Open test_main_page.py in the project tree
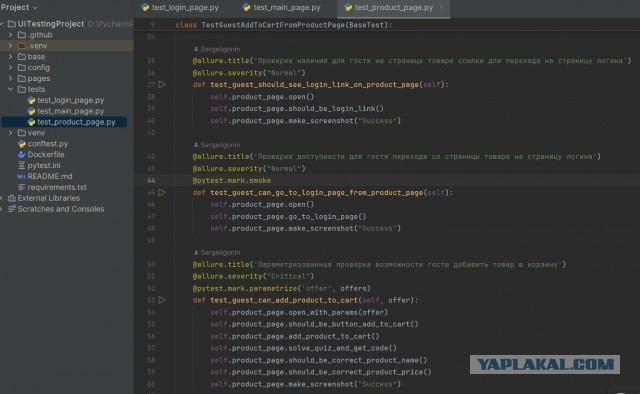Screen dimensions: 640x394 tap(71, 111)
